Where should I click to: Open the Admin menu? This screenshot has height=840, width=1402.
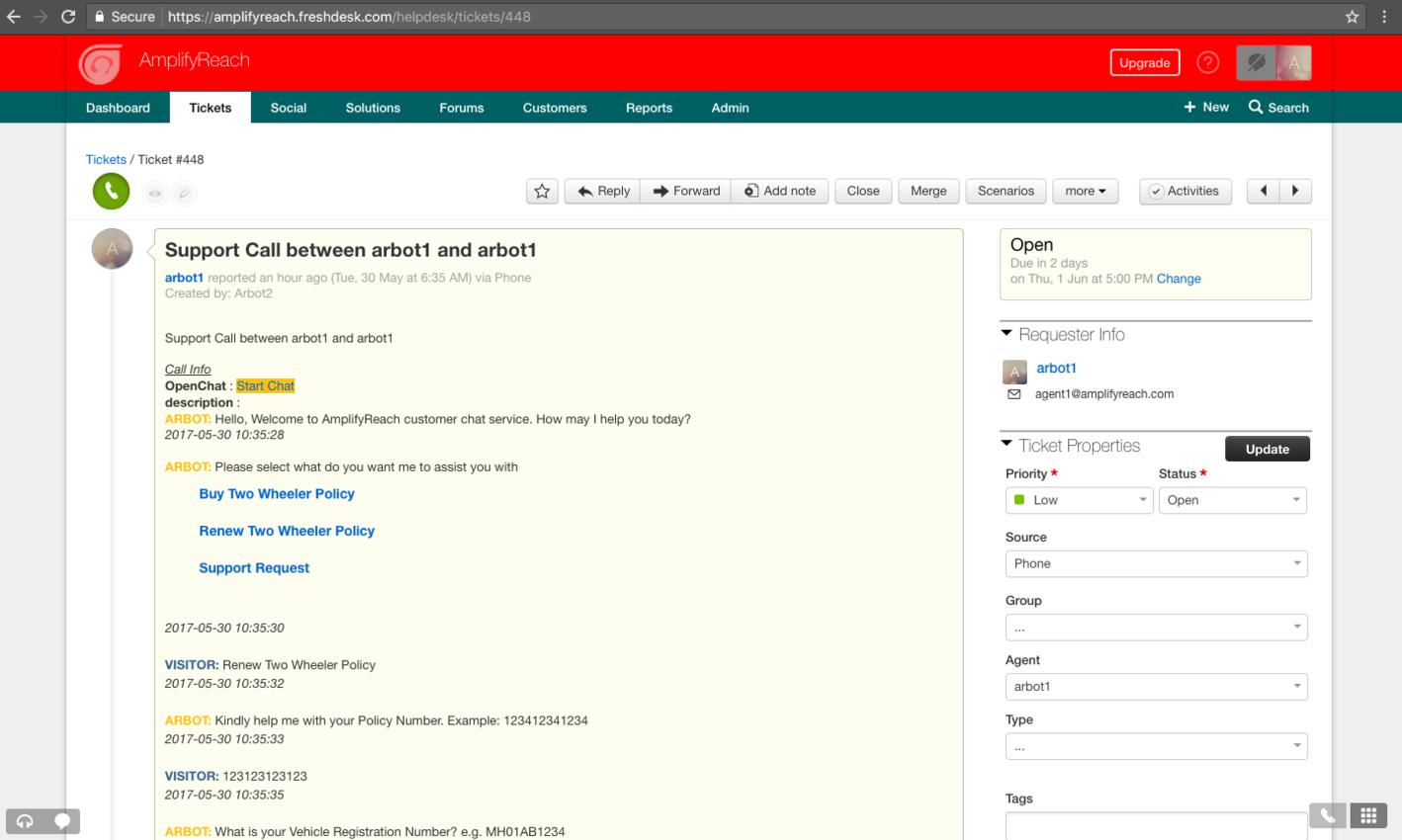[730, 107]
